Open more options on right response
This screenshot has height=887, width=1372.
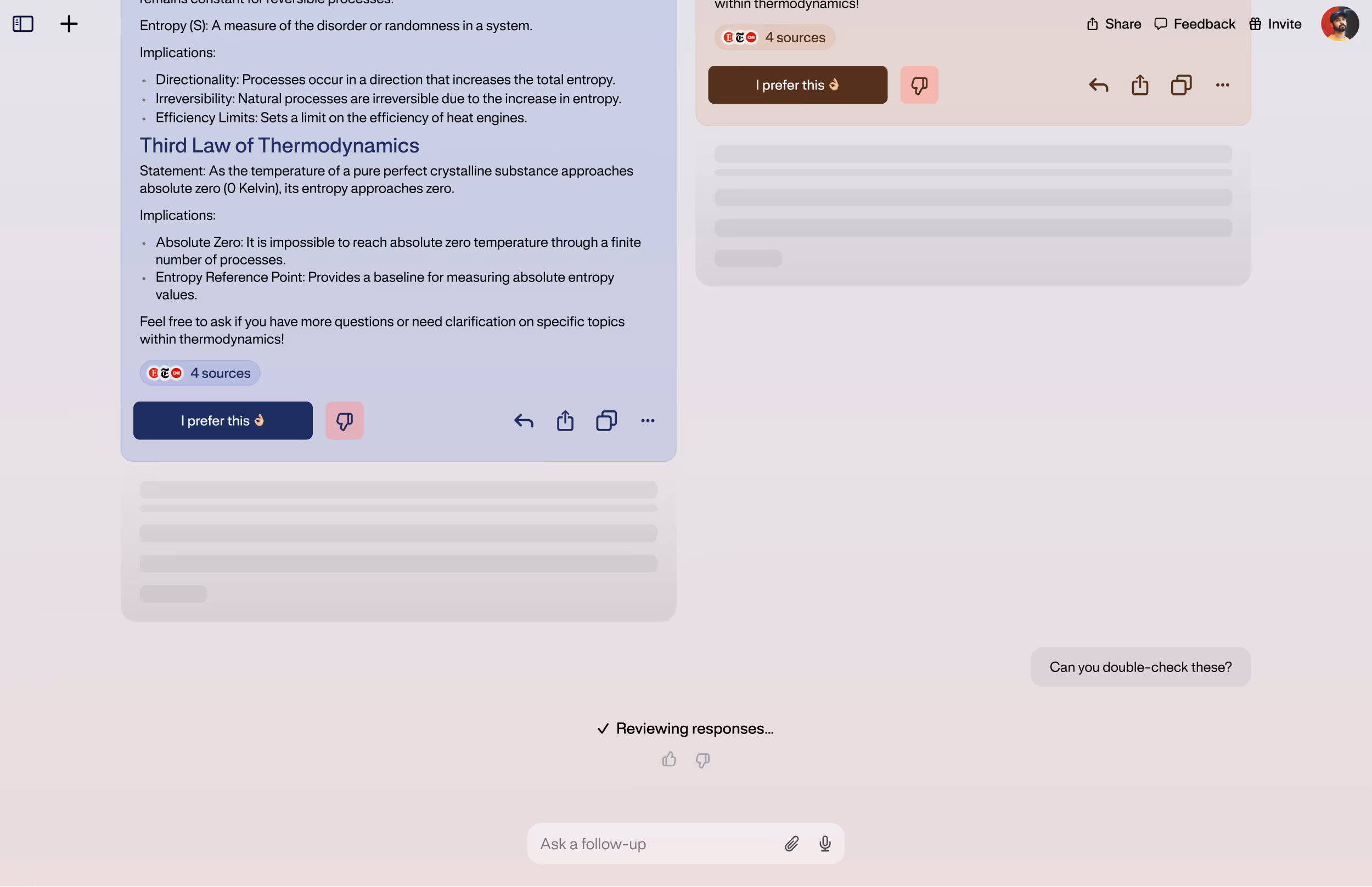coord(1222,85)
